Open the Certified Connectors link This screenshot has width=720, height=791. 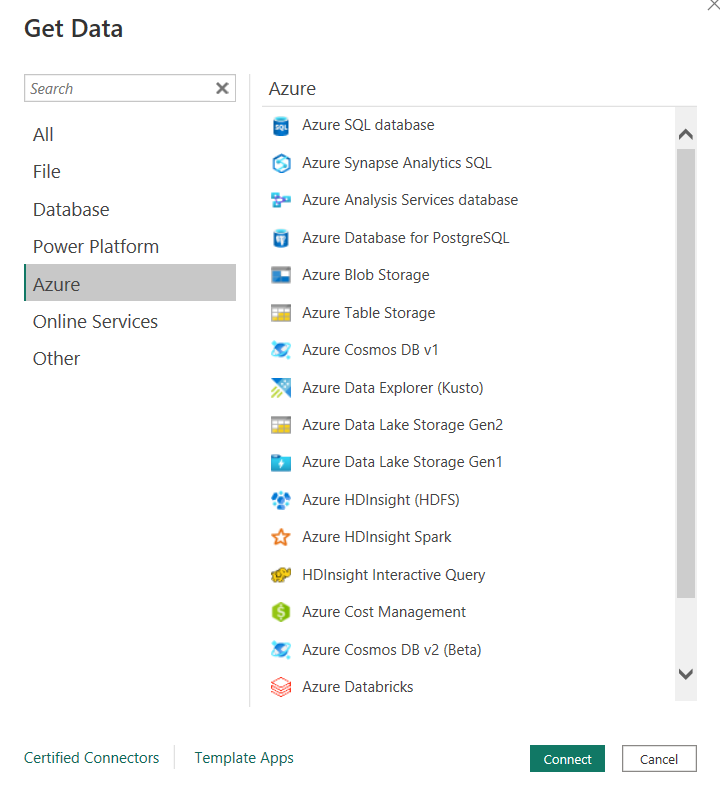(91, 758)
